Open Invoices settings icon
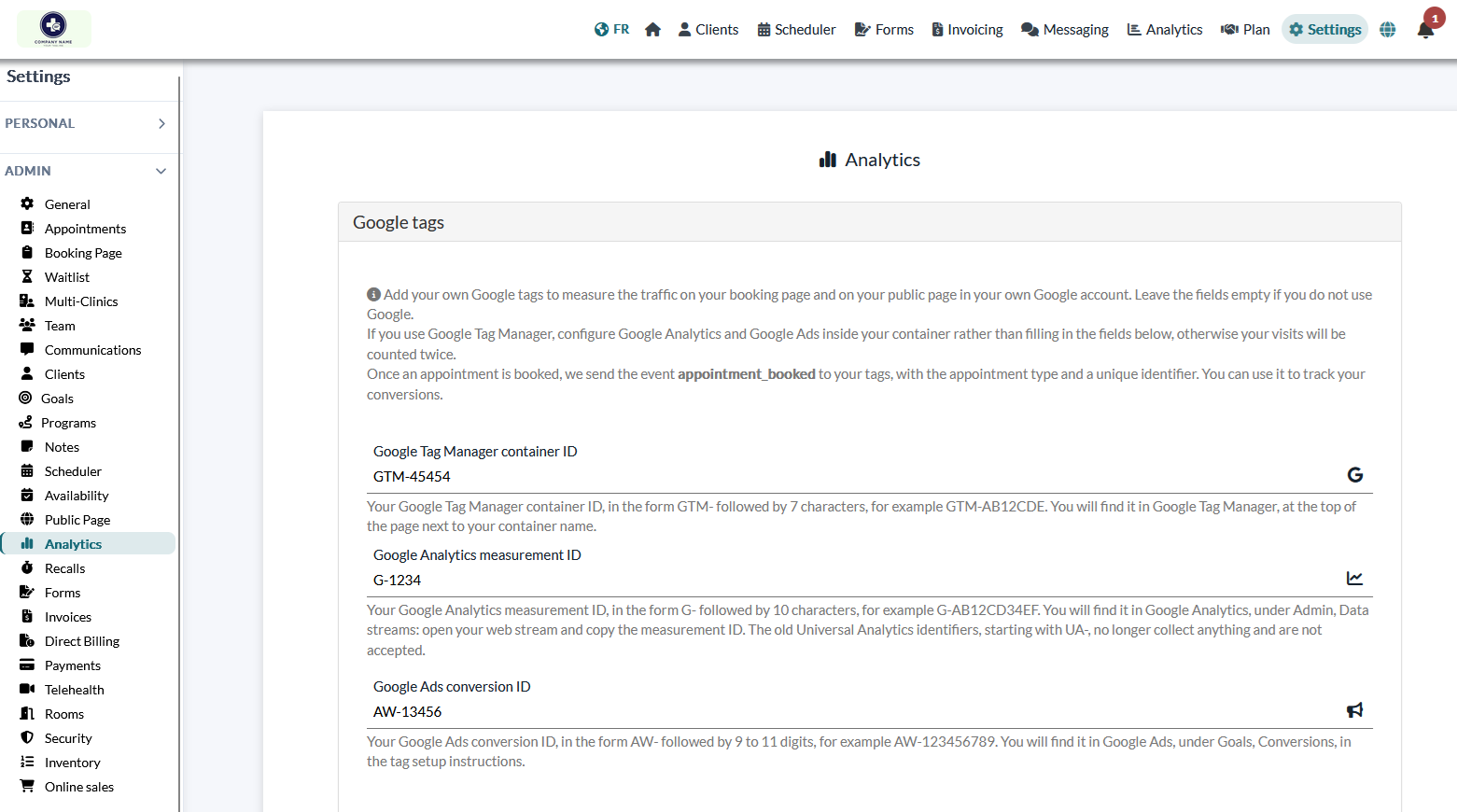Image resolution: width=1457 pixels, height=812 pixels. tap(27, 616)
